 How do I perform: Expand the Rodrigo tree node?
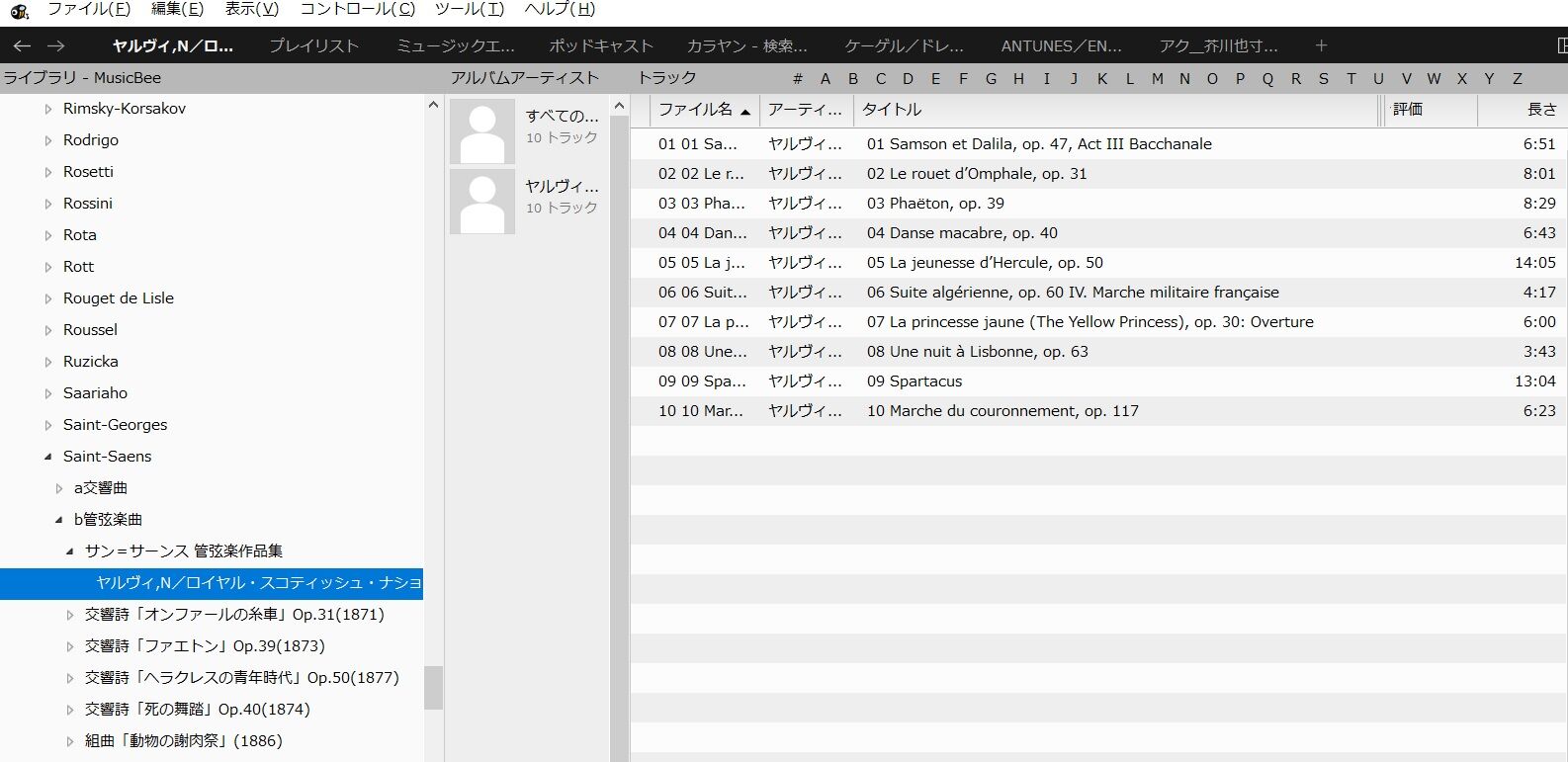(x=48, y=140)
